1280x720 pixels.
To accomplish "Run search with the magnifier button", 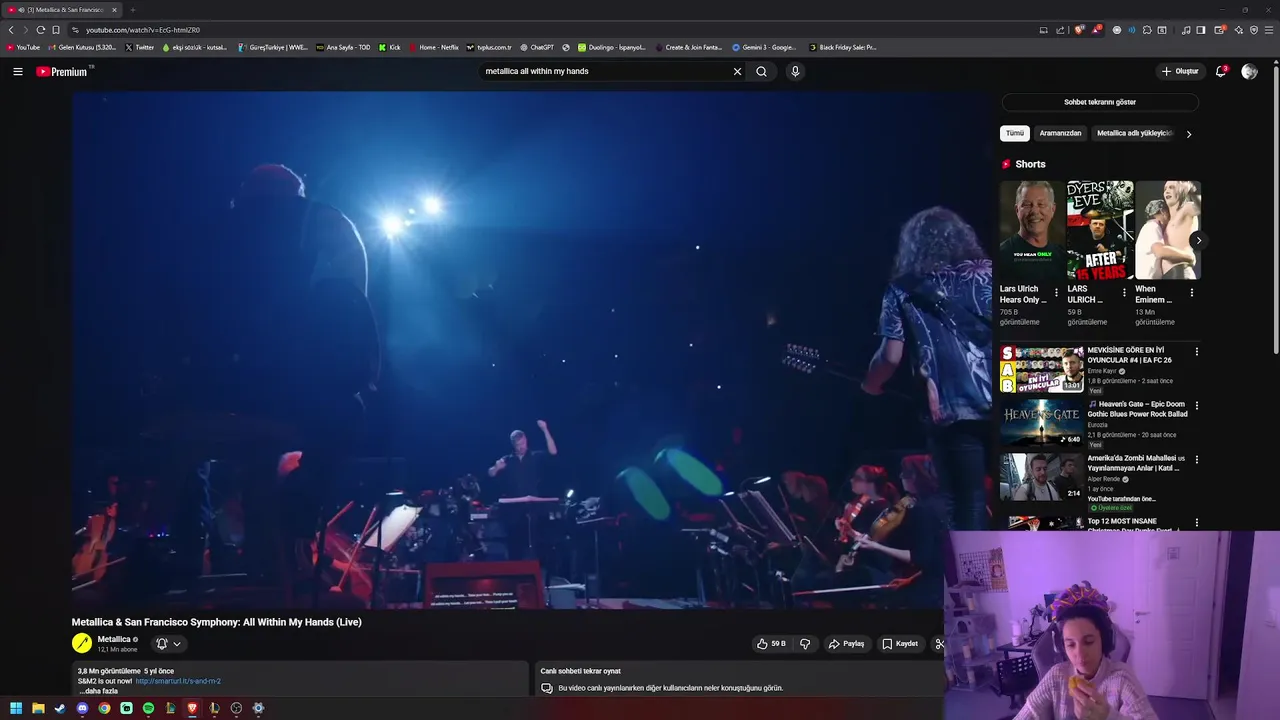I will 761,71.
